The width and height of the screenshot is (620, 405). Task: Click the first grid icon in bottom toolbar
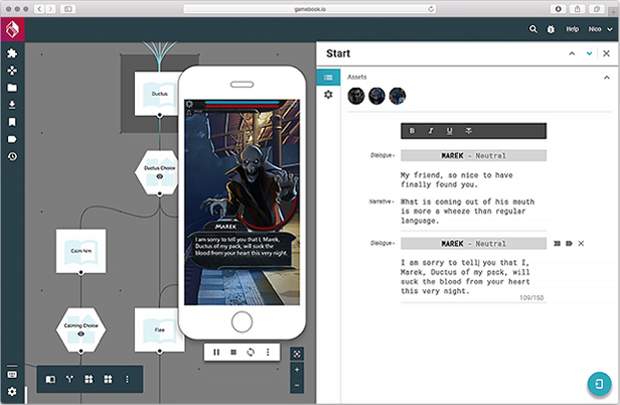point(89,379)
